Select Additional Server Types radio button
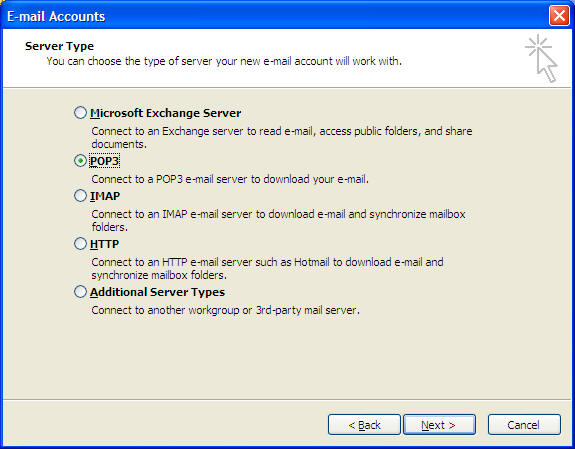The width and height of the screenshot is (575, 449). 80,292
